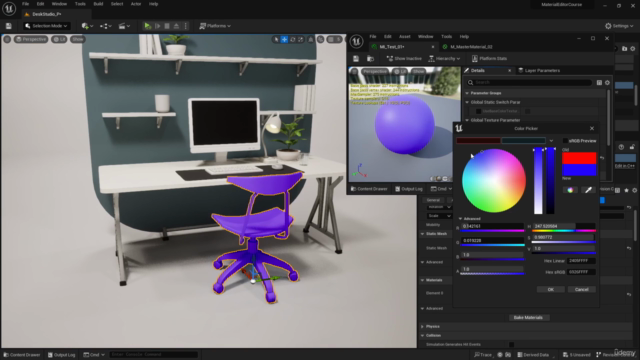Click the Stop play button in main toolbar

[167, 26]
